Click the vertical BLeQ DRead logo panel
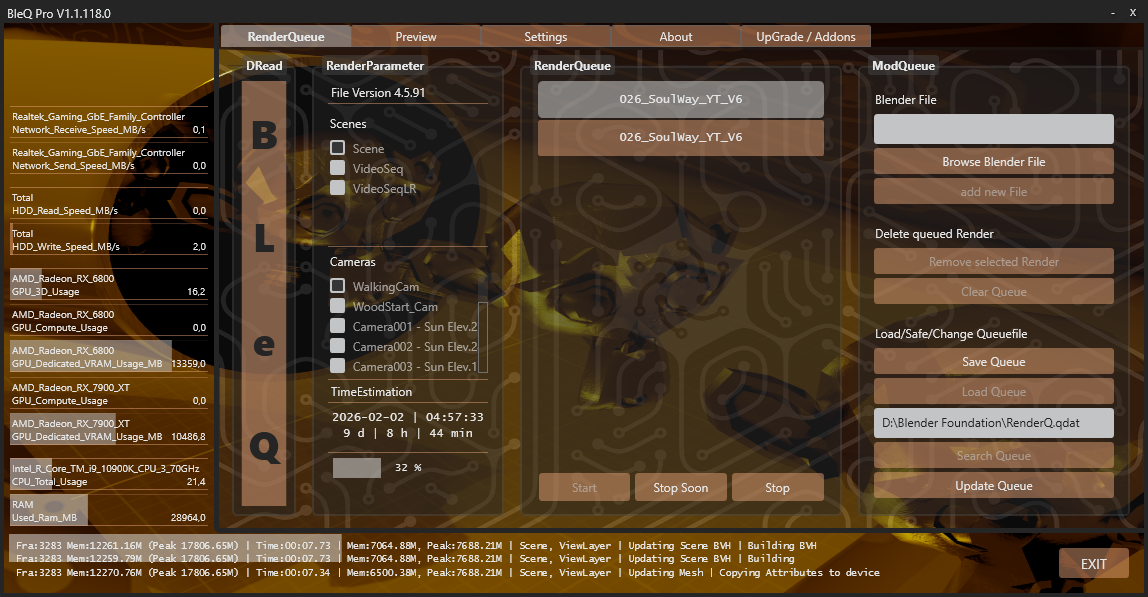Image resolution: width=1148 pixels, height=597 pixels. coord(264,293)
